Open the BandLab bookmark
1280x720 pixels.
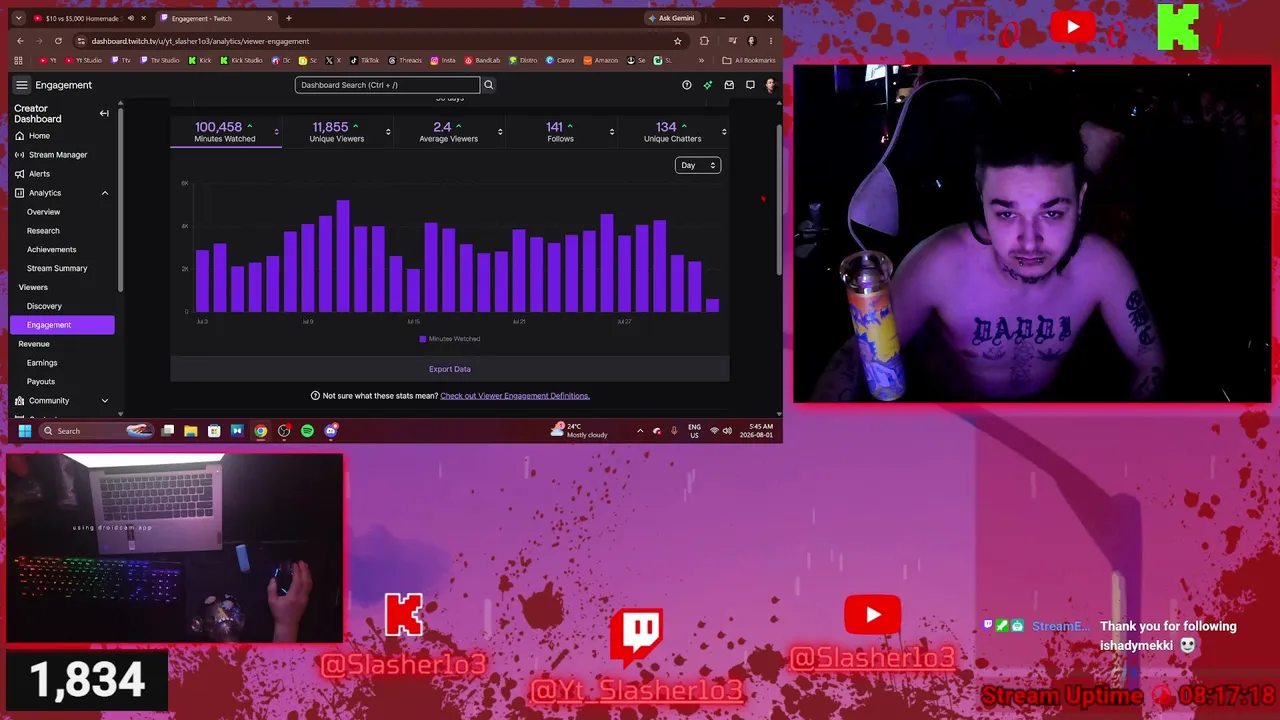(x=482, y=60)
